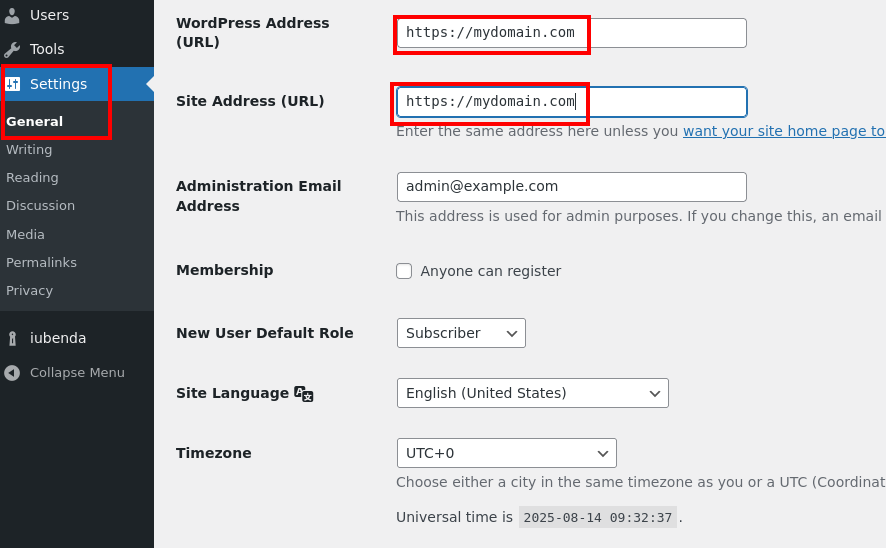The height and width of the screenshot is (548, 886).
Task: Click the Settings sliders icon
Action: 12,84
